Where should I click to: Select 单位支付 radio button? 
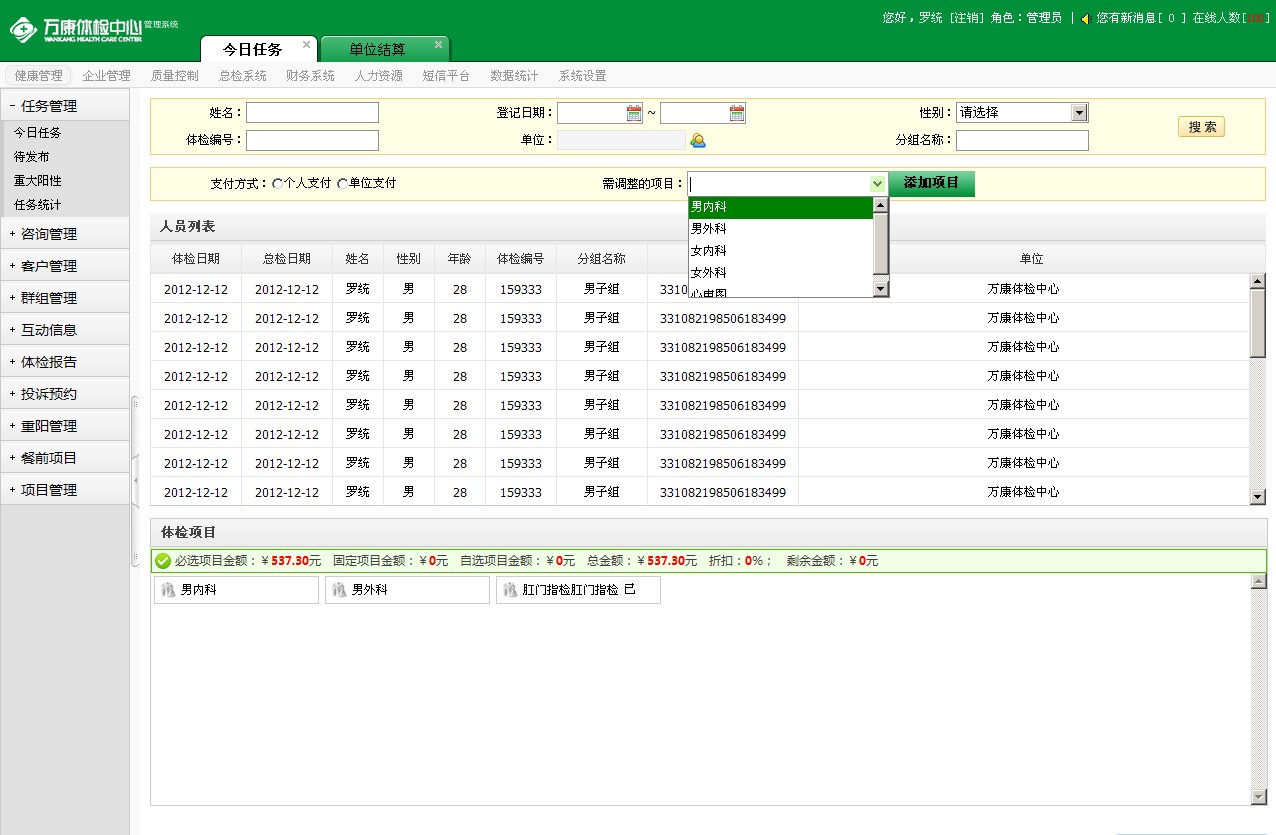pyautogui.click(x=342, y=184)
